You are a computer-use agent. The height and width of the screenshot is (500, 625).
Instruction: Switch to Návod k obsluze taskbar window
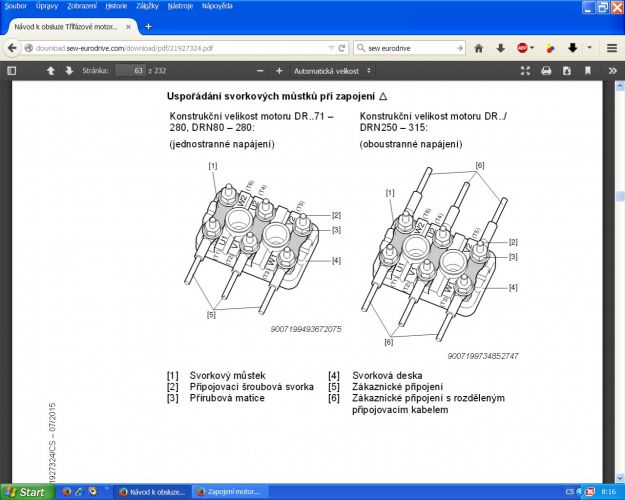coord(152,492)
